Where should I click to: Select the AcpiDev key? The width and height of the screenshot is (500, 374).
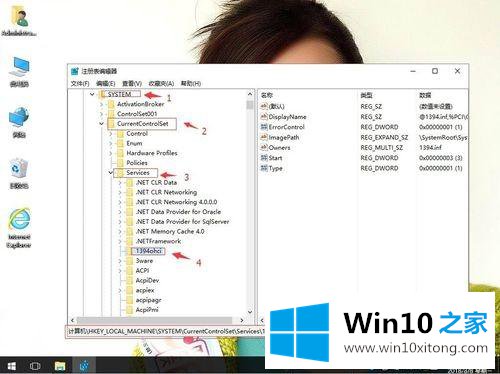147,280
